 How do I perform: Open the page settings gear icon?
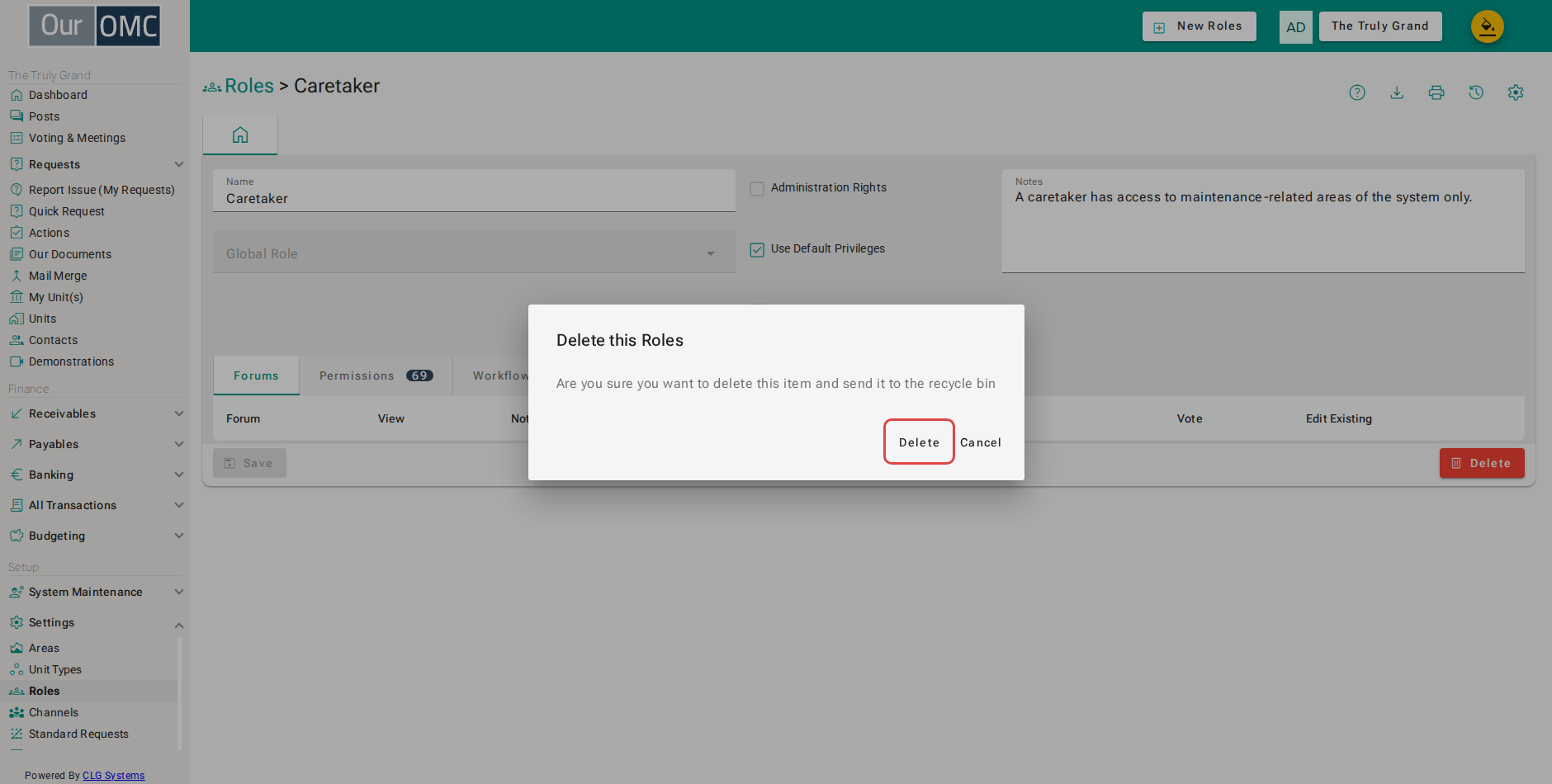point(1516,92)
